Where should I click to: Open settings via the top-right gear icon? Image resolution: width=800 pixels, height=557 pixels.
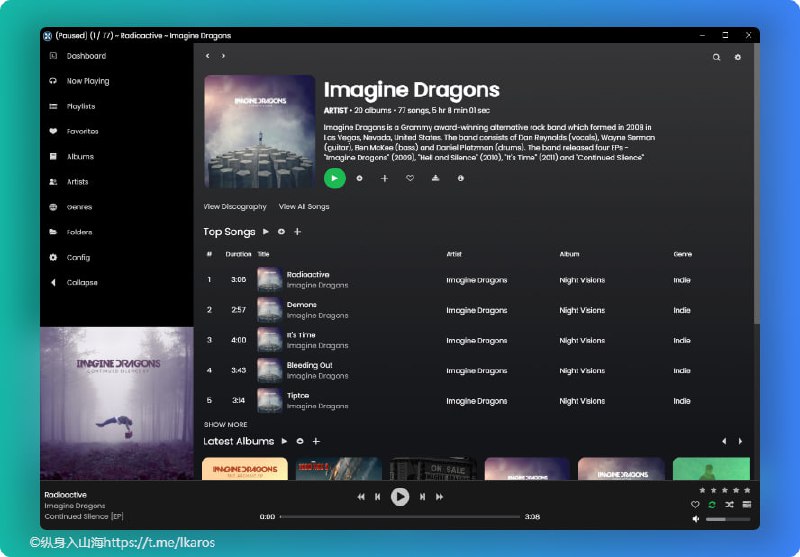738,57
